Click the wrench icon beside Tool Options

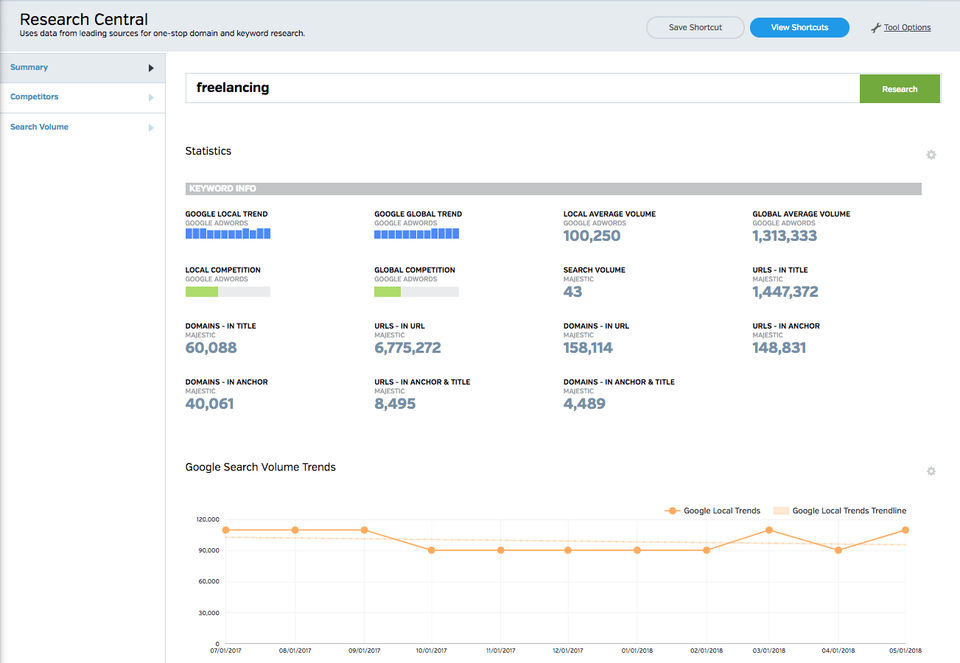(x=876, y=28)
